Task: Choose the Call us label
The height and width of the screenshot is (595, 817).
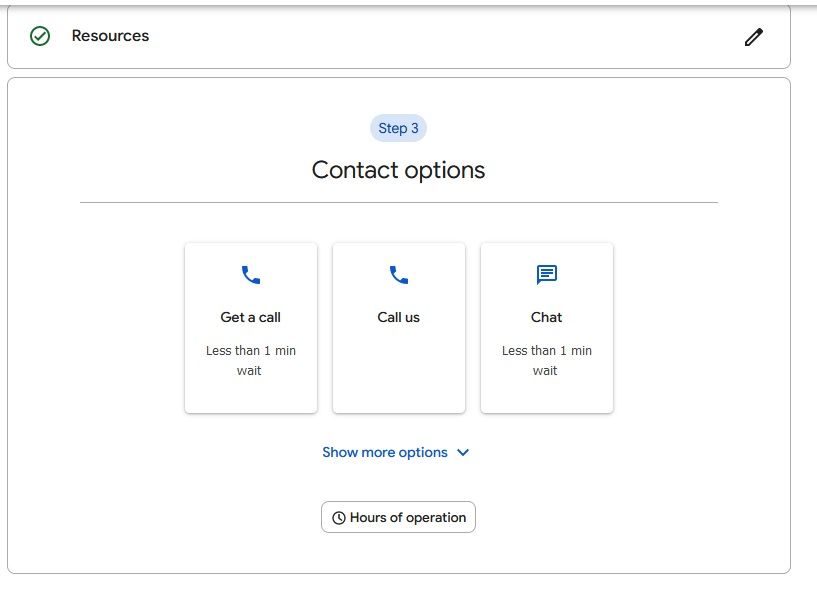Action: click(398, 317)
